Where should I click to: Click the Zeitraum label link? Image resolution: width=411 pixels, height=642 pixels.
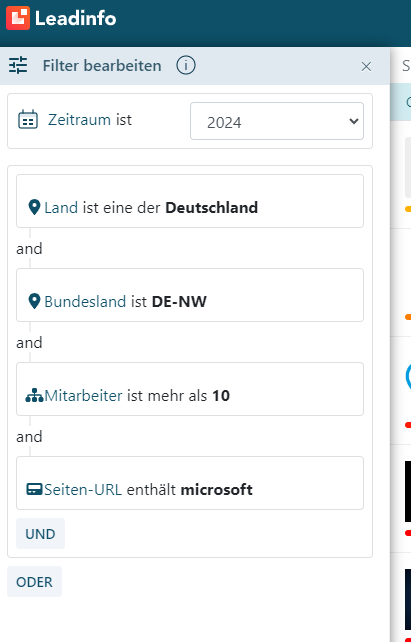click(x=79, y=120)
